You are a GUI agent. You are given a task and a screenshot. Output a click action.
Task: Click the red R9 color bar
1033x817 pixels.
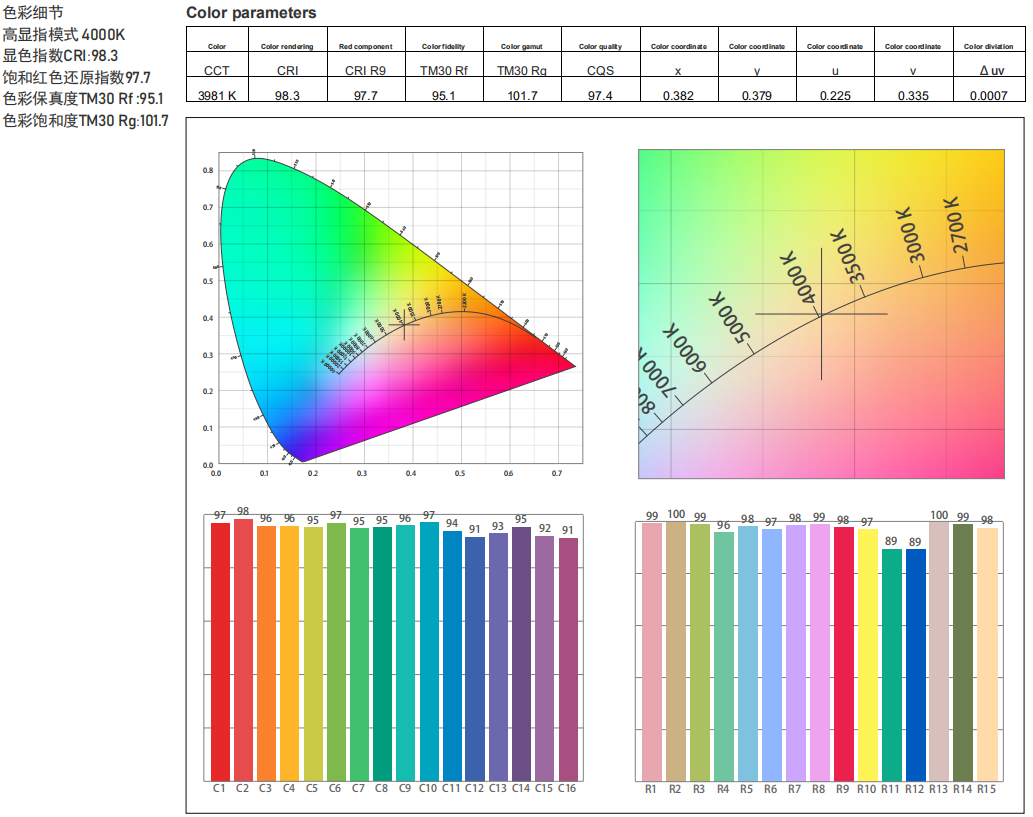point(843,654)
